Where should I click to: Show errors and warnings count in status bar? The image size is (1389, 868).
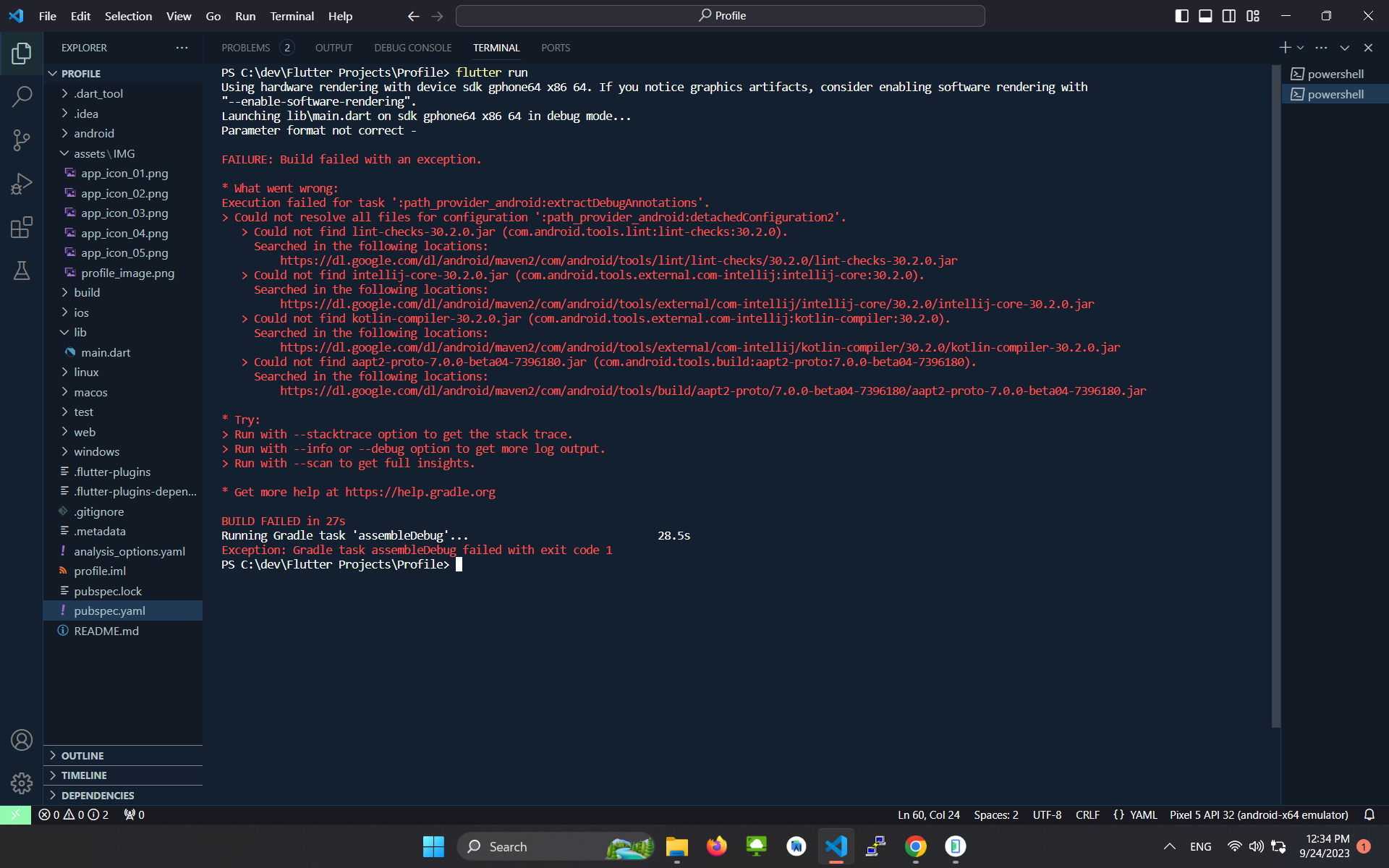[x=73, y=814]
